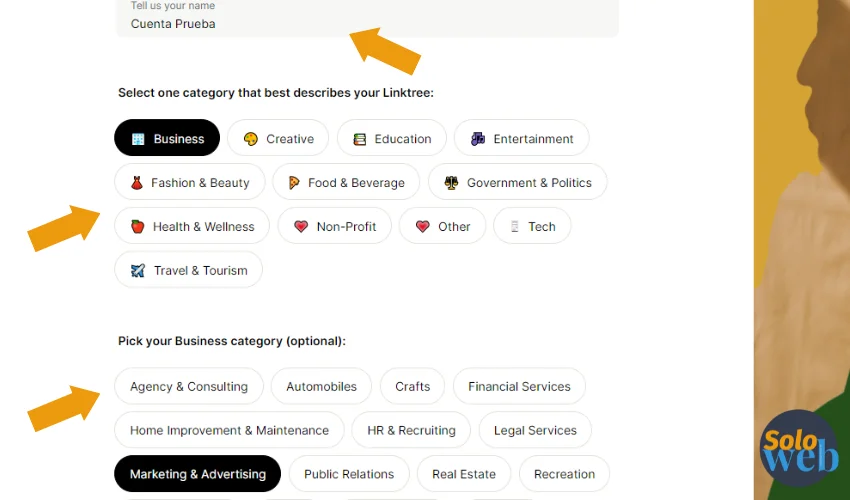Image resolution: width=850 pixels, height=500 pixels.
Task: Choose the Financial Services subcategory
Action: 519,386
